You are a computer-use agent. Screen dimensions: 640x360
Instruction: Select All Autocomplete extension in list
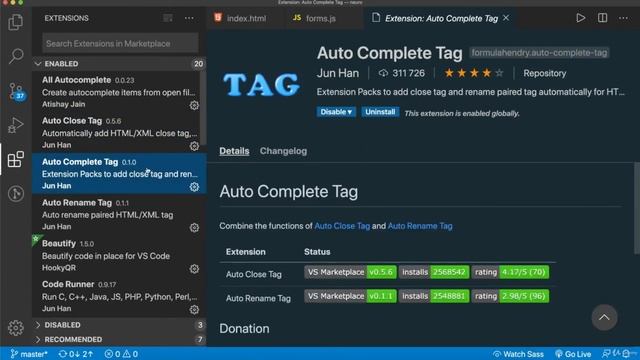click(x=118, y=92)
